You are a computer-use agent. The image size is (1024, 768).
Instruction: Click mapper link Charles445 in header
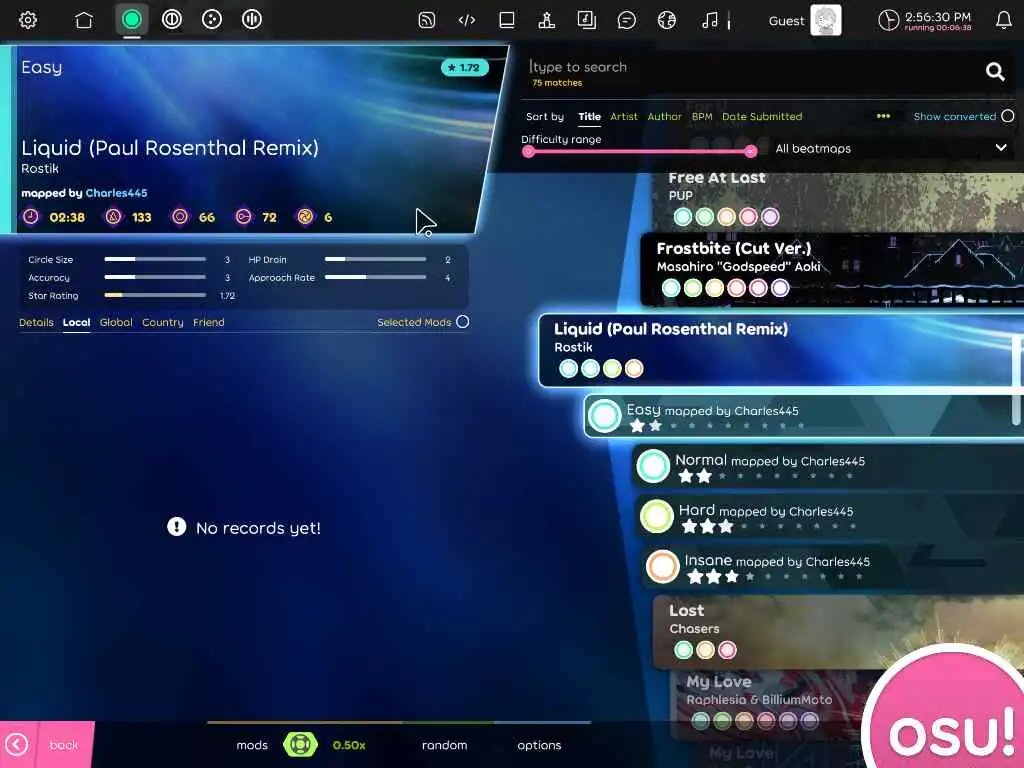(116, 193)
